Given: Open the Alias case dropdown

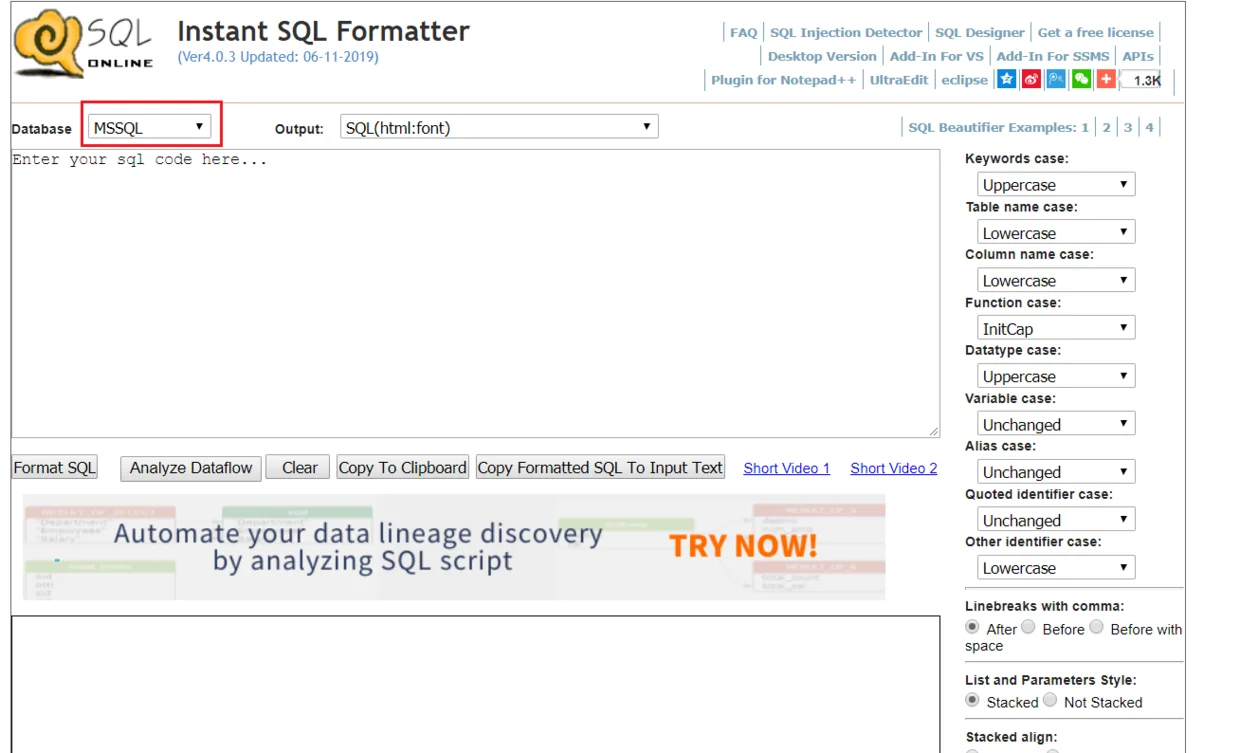Looking at the screenshot, I should [1056, 472].
